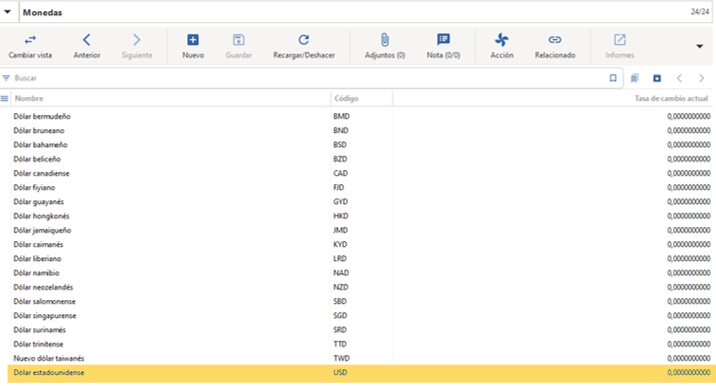Click the right arrow beside the search bar
The width and height of the screenshot is (716, 386).
[x=701, y=78]
